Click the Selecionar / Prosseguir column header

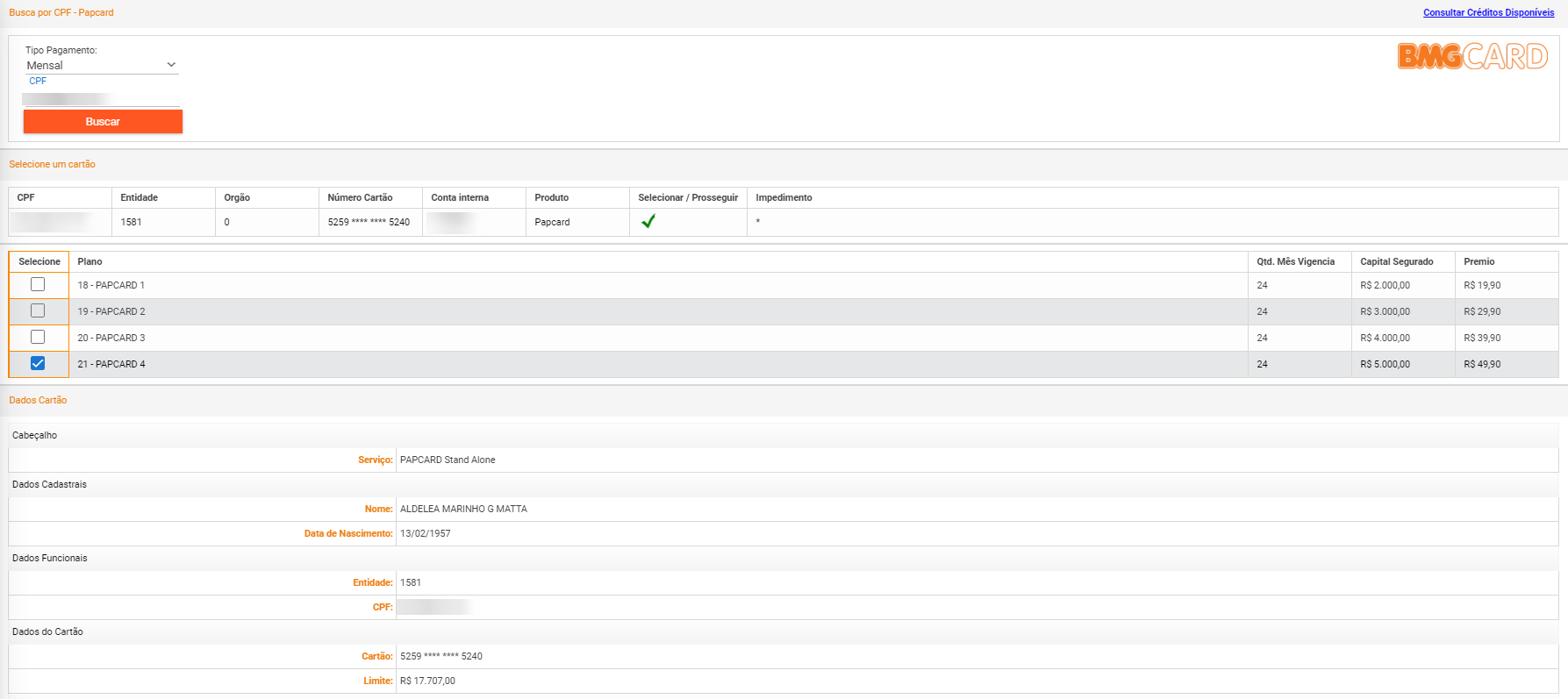(688, 197)
